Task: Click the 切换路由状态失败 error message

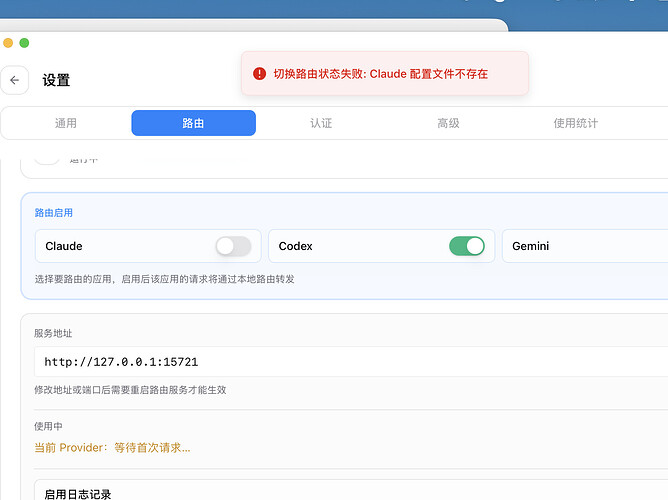Action: 380,74
